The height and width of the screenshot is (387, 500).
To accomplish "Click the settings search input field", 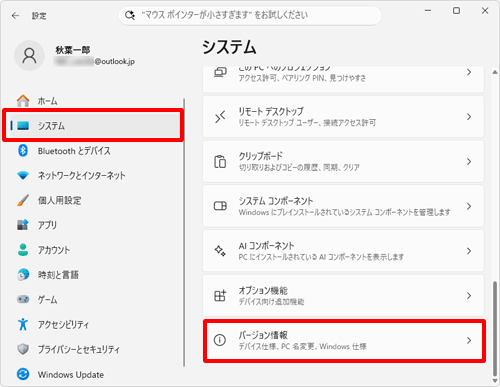I will coord(250,15).
